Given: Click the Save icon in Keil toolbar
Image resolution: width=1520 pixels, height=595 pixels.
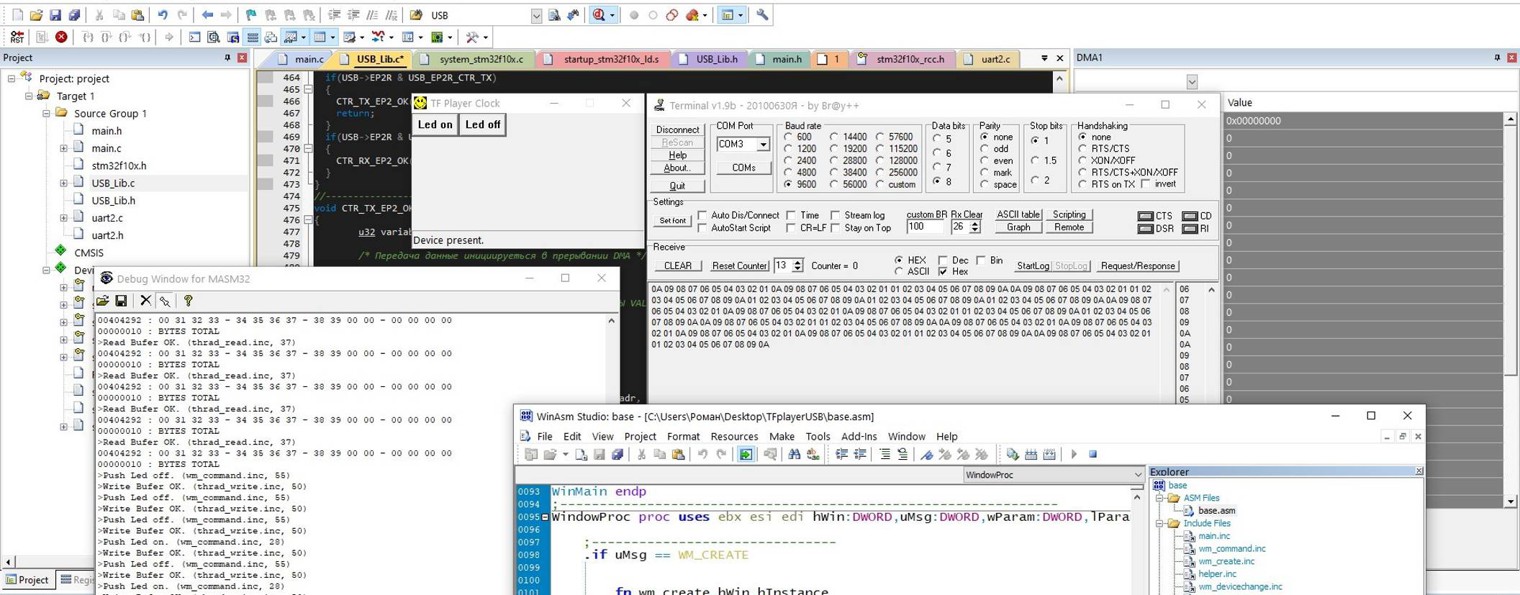Looking at the screenshot, I should 55,15.
